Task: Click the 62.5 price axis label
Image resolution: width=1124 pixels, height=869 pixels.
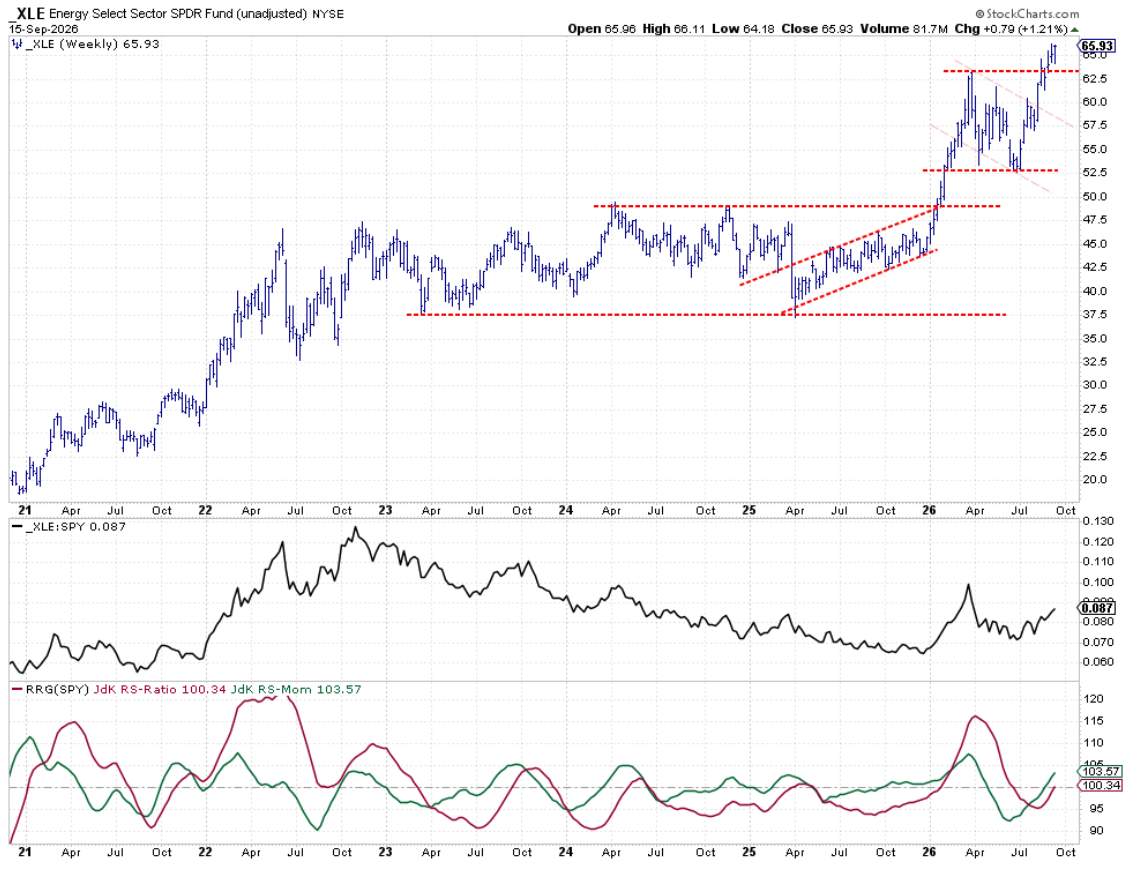Action: 1095,78
